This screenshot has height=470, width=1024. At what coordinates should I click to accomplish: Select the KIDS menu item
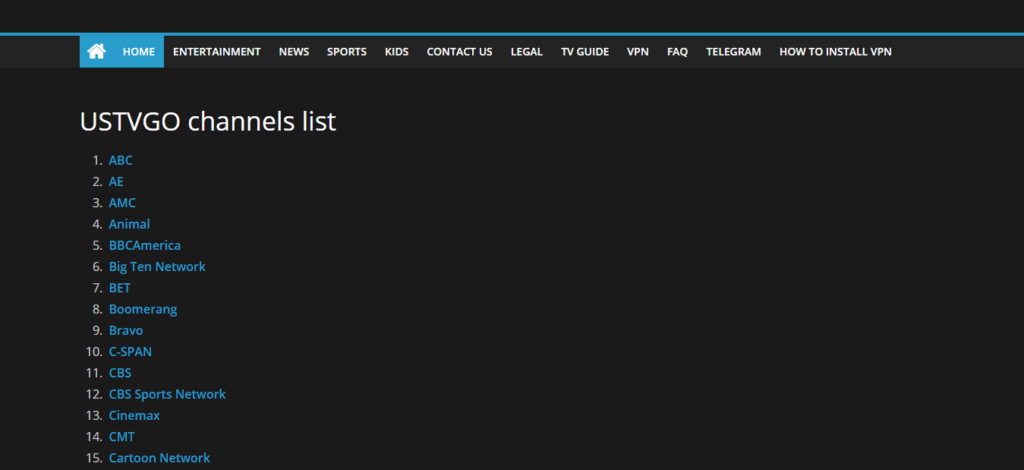(396, 52)
